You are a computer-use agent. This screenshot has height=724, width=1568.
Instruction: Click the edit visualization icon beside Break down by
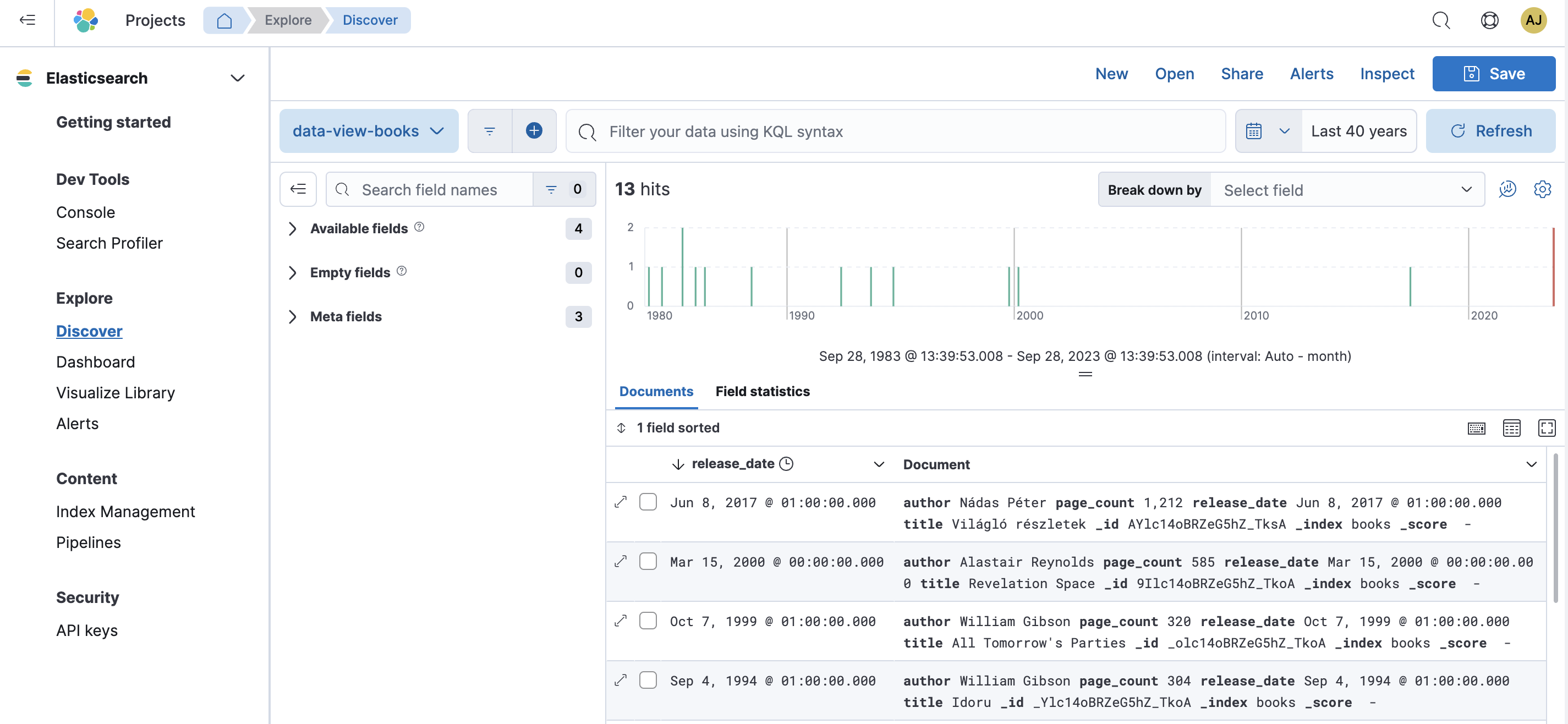pyautogui.click(x=1507, y=189)
